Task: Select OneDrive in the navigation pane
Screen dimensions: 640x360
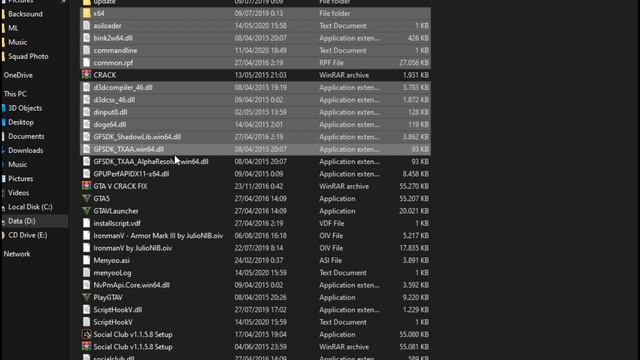Action: tap(18, 75)
